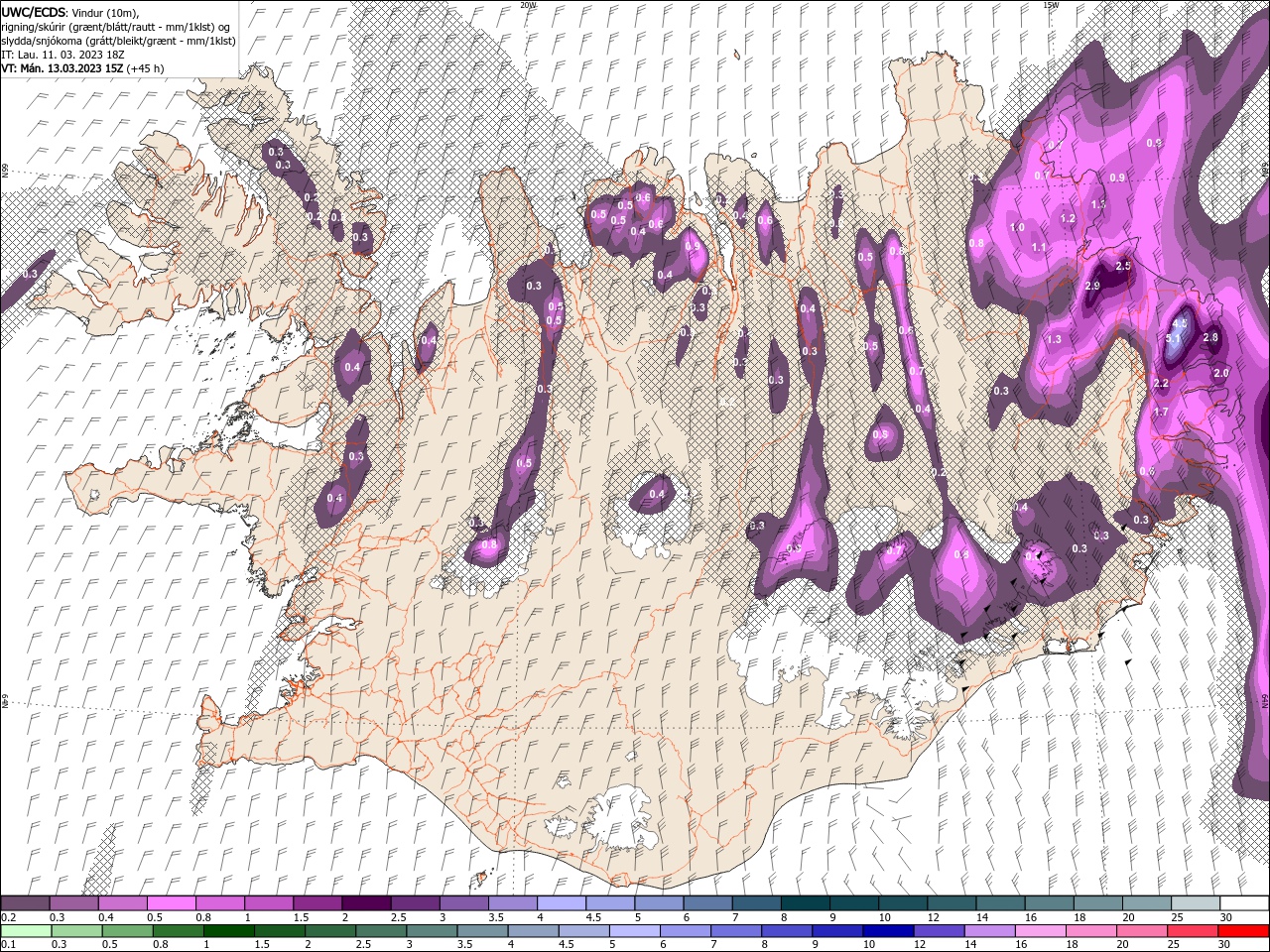Click the '2.5' precipitation value on the map
The width and height of the screenshot is (1270, 952).
(x=1123, y=267)
